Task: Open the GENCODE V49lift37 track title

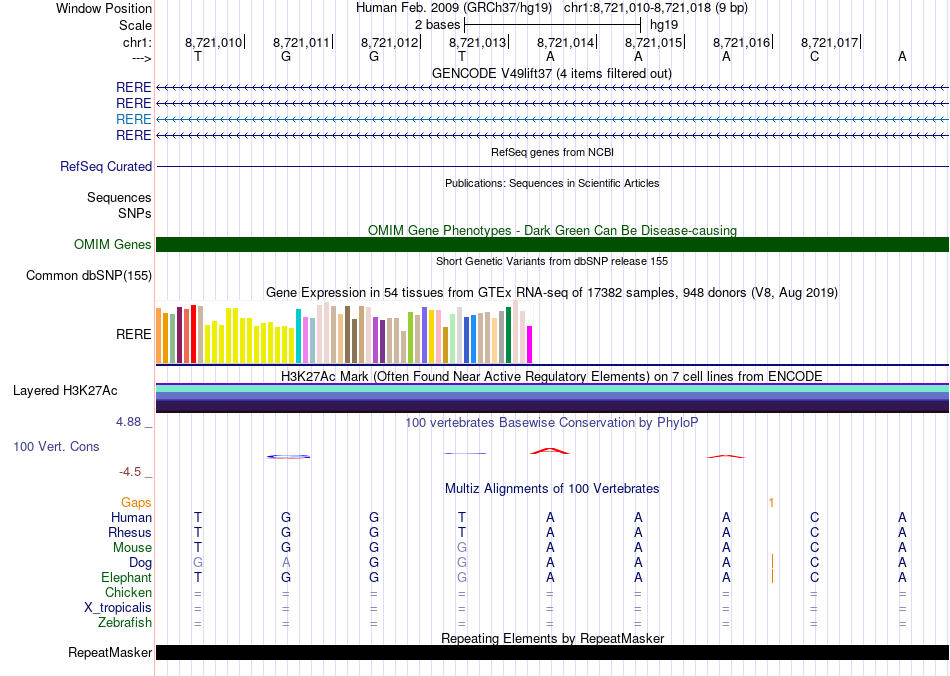Action: [x=551, y=73]
